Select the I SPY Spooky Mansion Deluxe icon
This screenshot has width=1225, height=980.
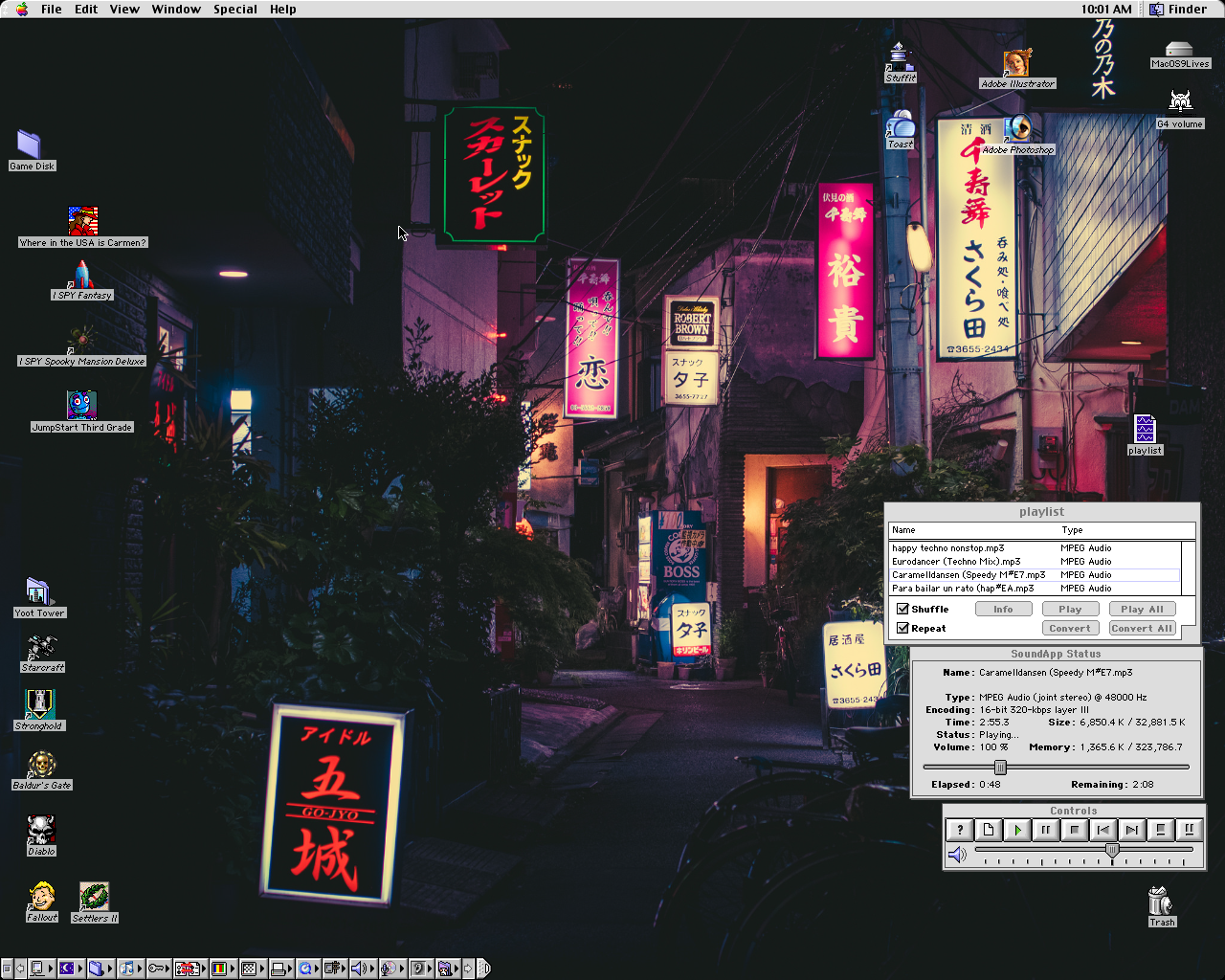click(x=81, y=346)
